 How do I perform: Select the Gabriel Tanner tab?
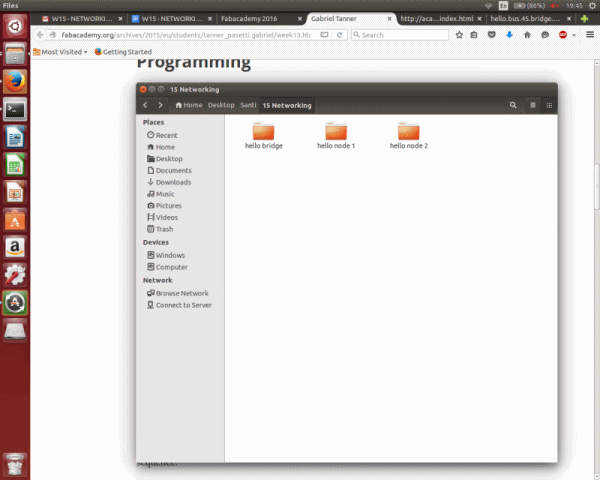coord(334,19)
